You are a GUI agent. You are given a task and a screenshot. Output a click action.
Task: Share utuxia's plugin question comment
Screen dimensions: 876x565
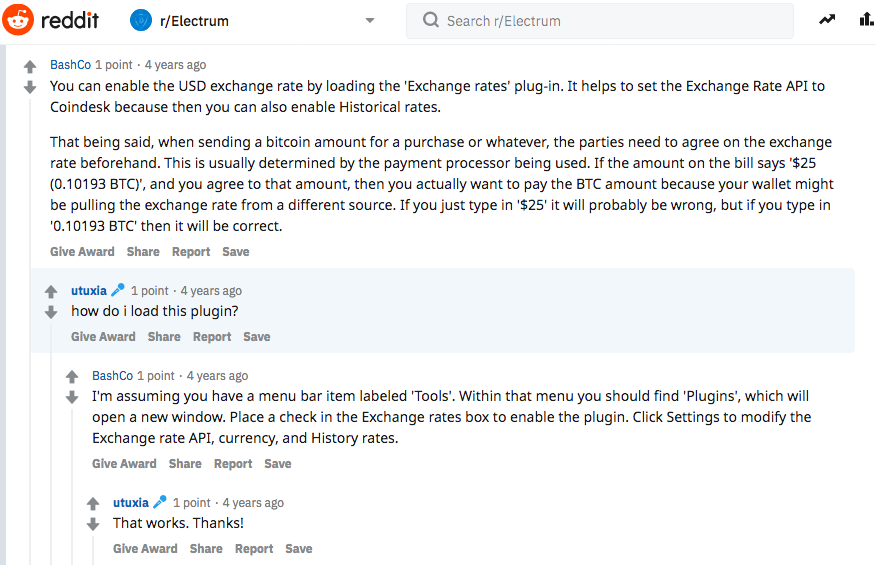164,336
